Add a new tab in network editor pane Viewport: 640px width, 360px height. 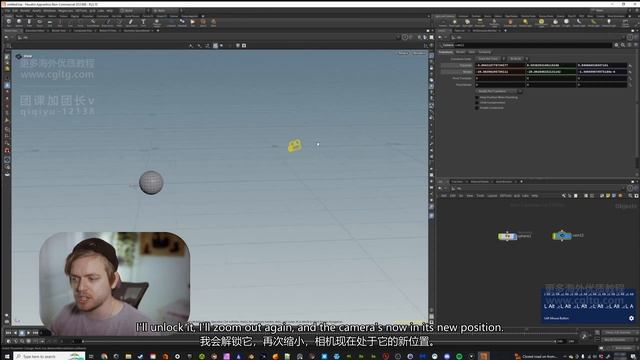pyautogui.click(x=521, y=182)
